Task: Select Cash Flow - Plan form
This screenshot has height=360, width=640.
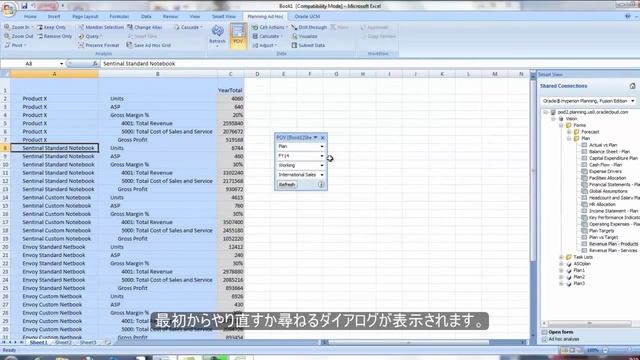Action: 605,165
